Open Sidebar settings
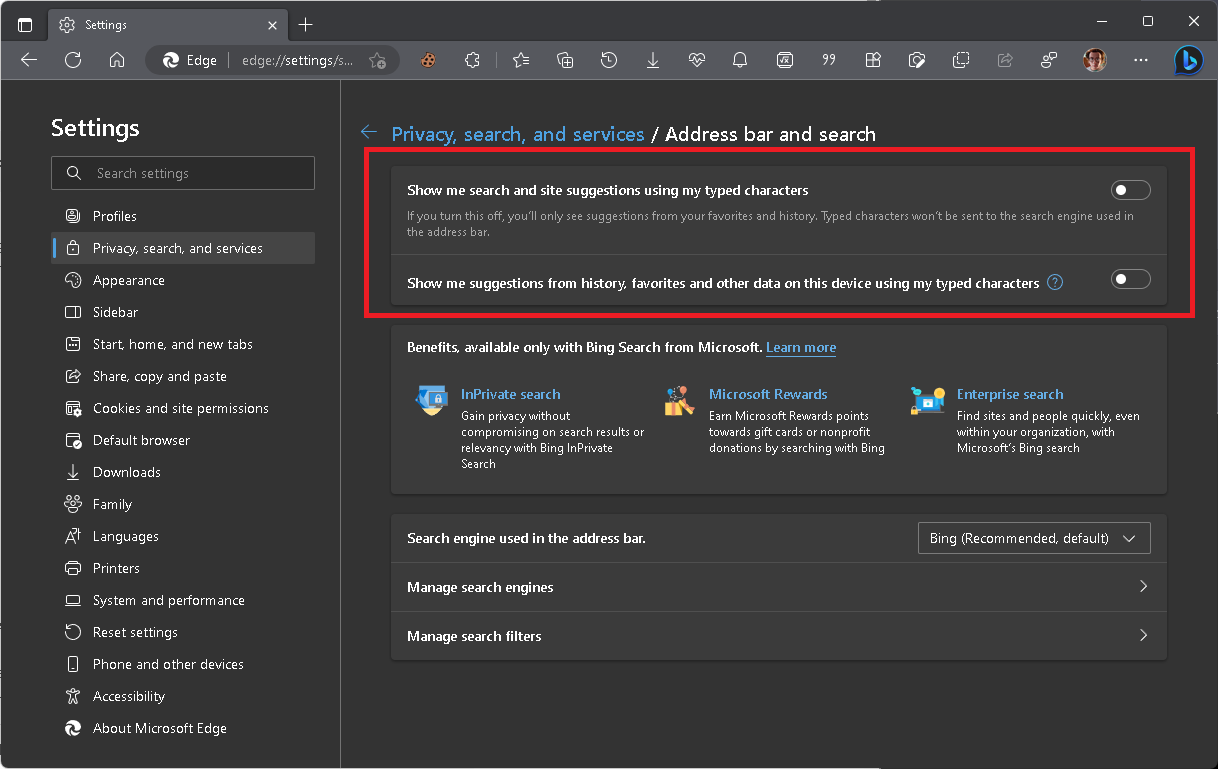This screenshot has height=769, width=1218. point(183,312)
